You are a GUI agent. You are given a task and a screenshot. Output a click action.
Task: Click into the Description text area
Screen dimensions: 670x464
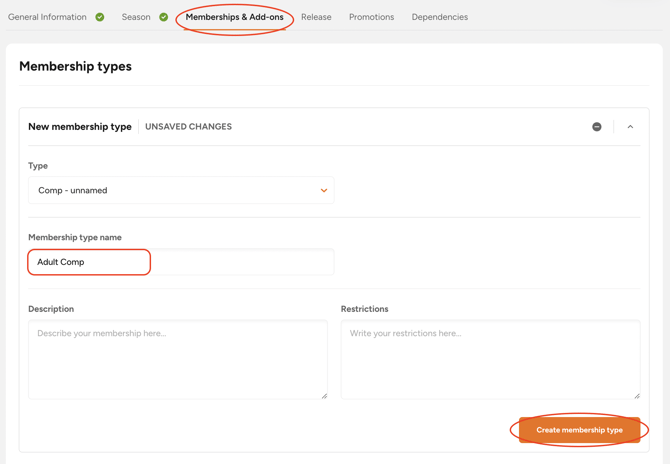coord(178,359)
